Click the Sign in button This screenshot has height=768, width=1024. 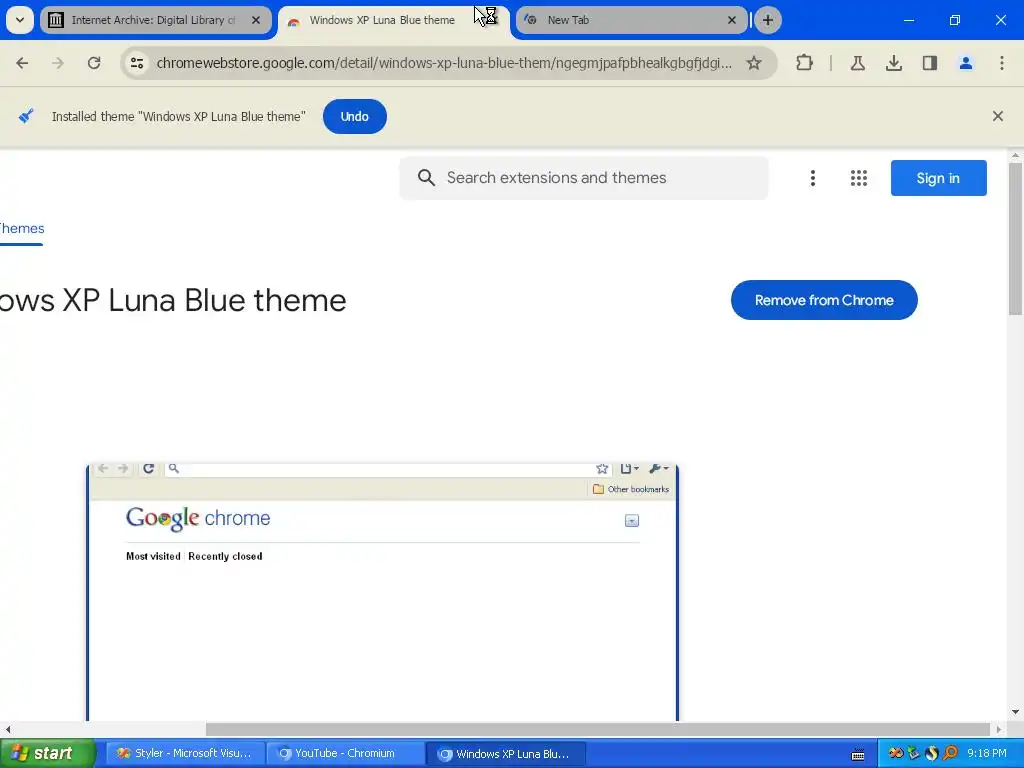coord(938,178)
